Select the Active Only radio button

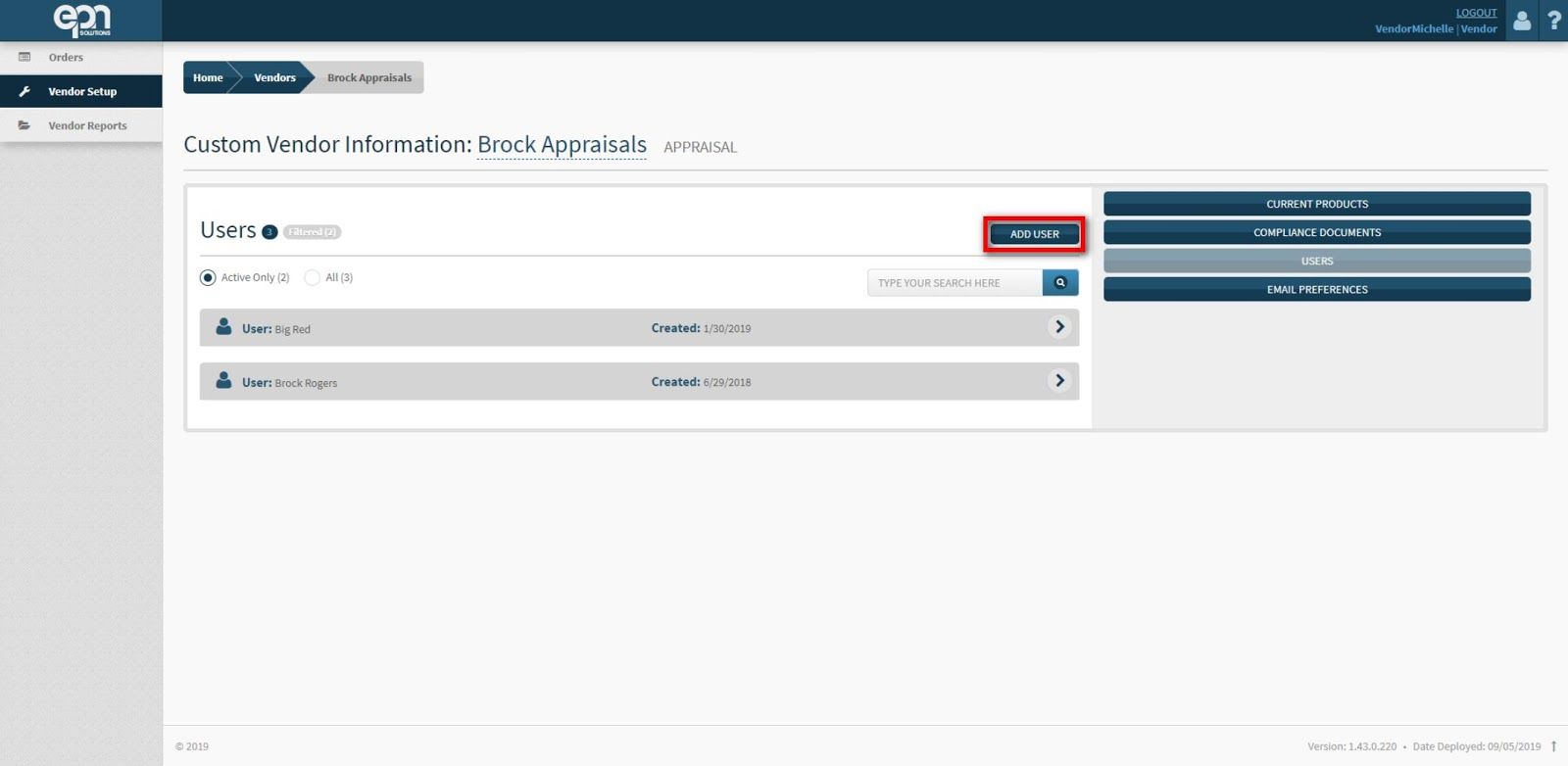pyautogui.click(x=208, y=277)
